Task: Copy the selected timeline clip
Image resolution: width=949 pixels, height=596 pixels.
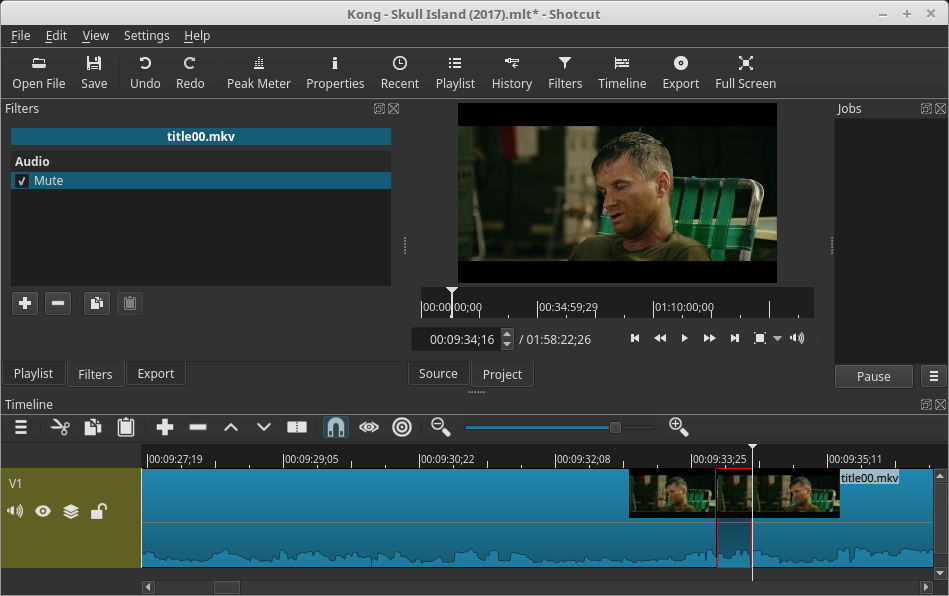Action: point(93,427)
